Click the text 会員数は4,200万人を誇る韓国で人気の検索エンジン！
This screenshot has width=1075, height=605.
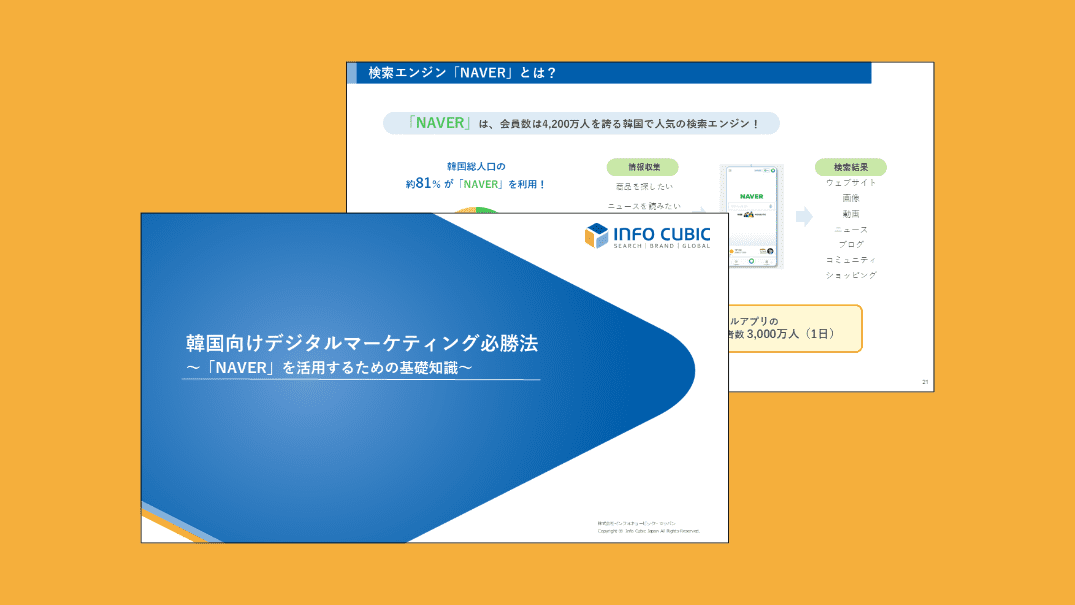[629, 123]
